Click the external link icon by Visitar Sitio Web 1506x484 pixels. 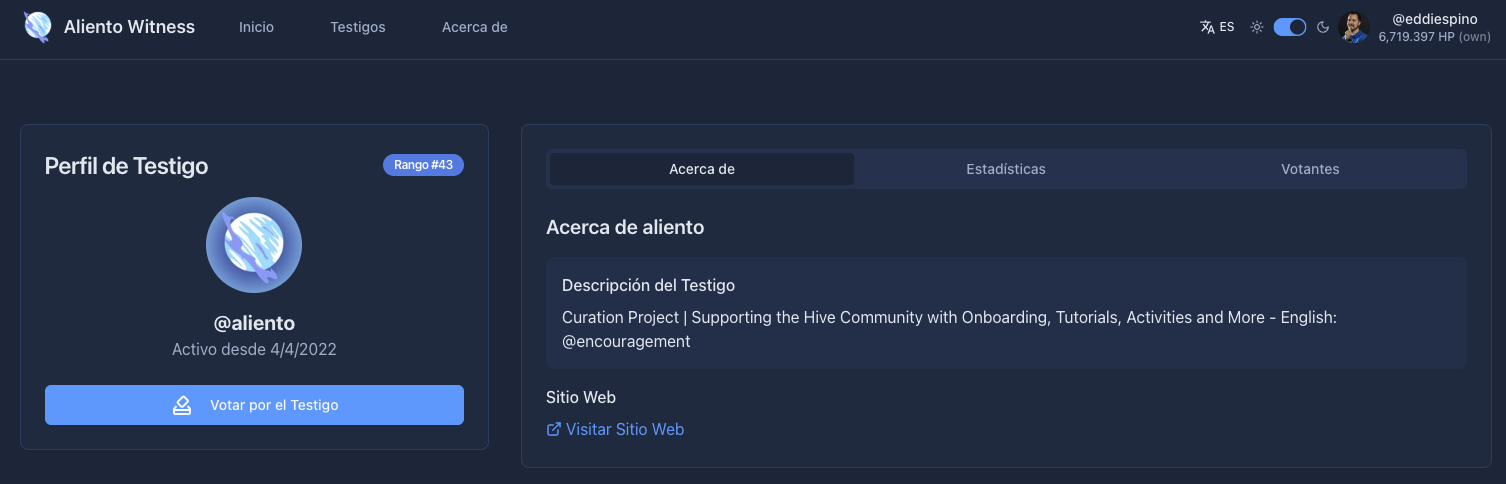point(553,429)
